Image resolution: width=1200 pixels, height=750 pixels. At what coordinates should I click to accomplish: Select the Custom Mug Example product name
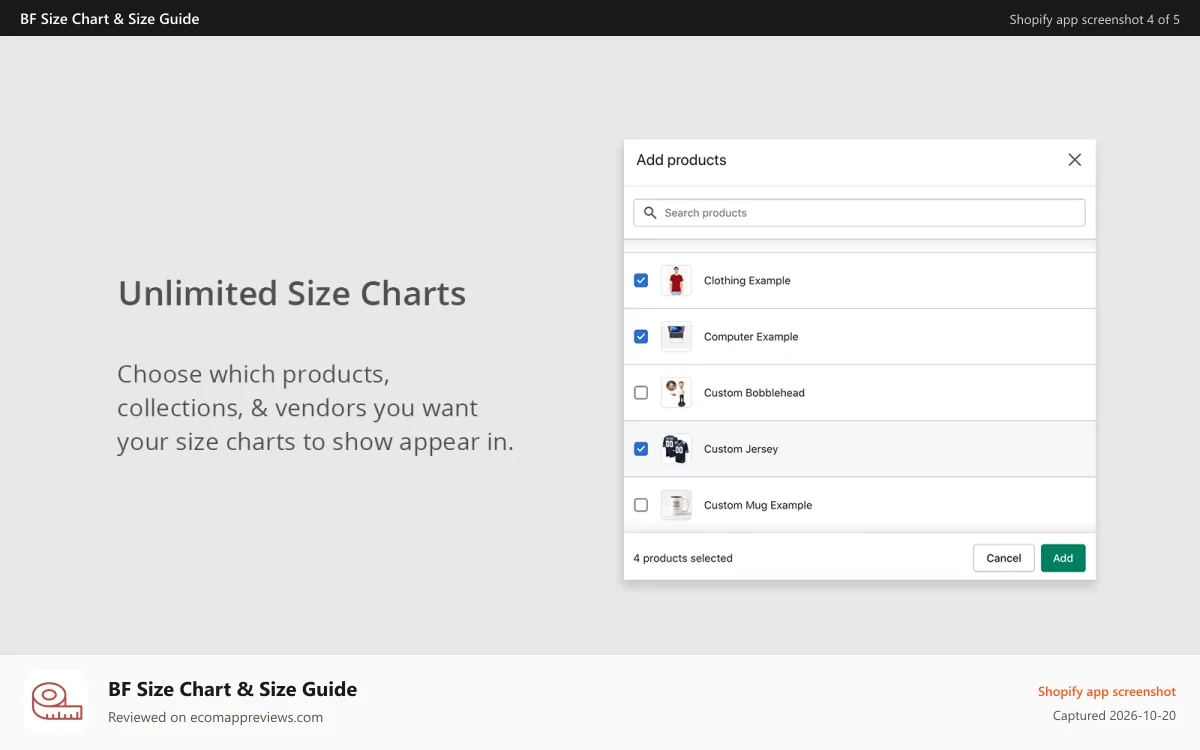click(x=758, y=505)
